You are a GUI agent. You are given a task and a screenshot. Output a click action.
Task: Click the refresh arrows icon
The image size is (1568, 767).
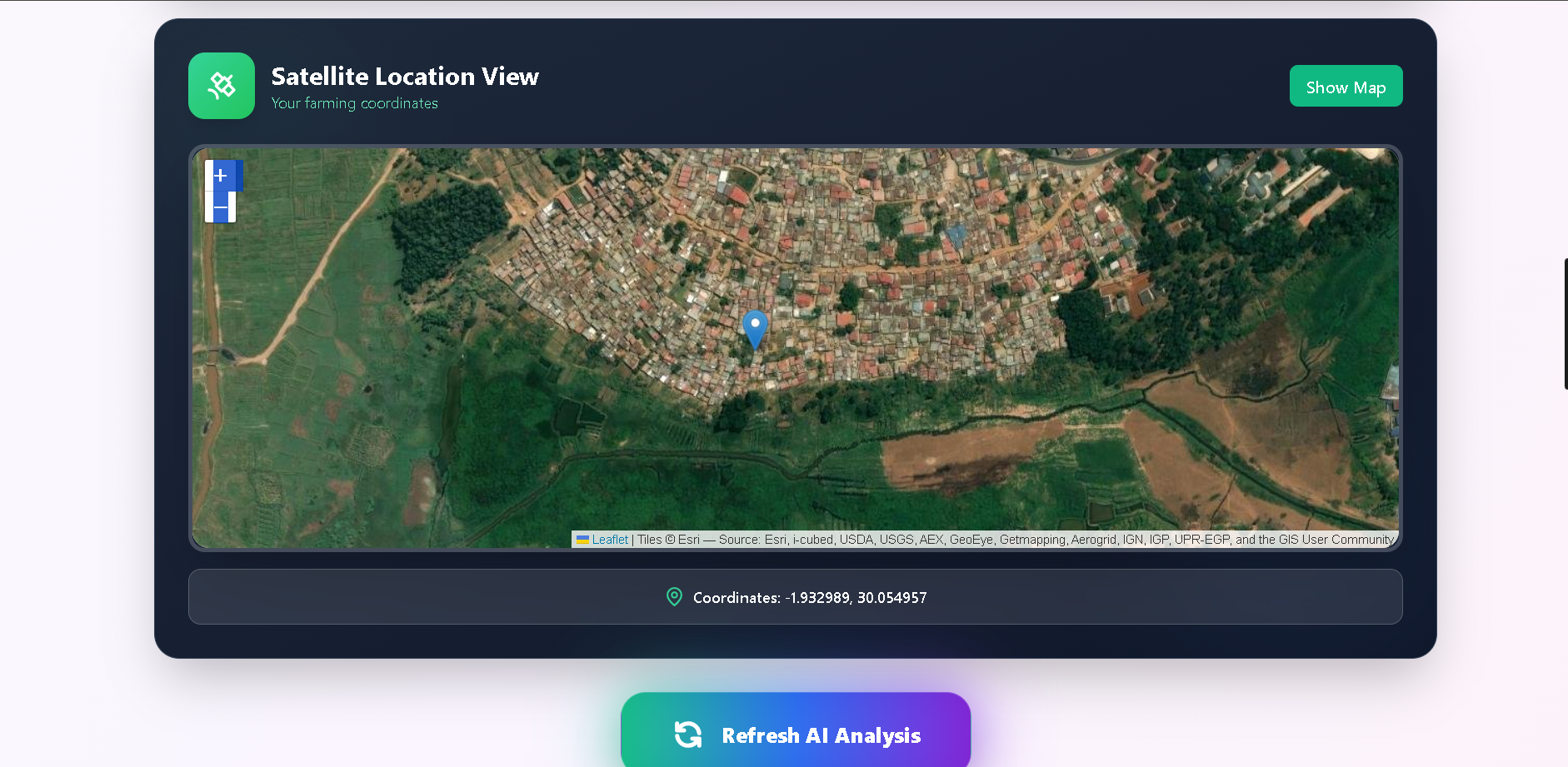[688, 735]
